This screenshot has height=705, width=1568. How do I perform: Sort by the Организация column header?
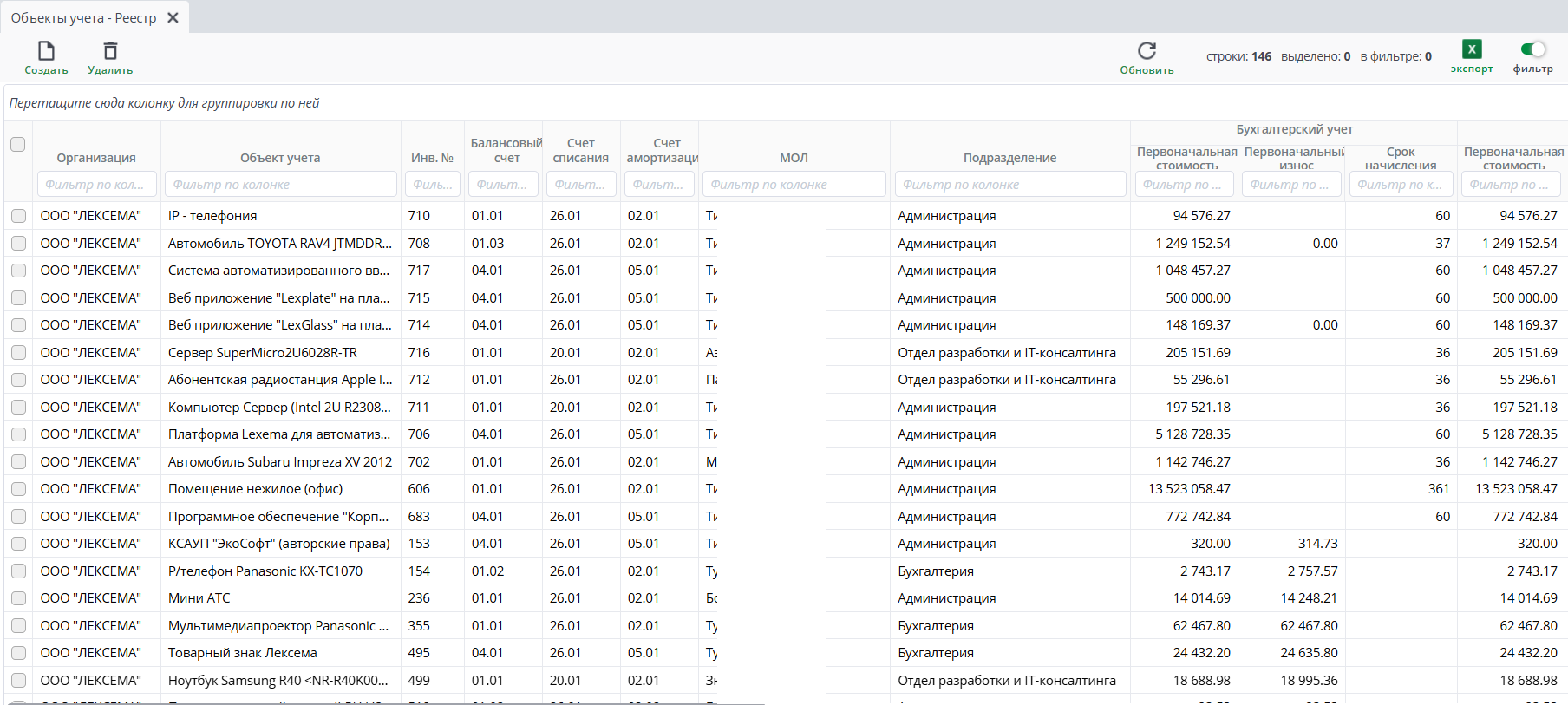[x=96, y=158]
